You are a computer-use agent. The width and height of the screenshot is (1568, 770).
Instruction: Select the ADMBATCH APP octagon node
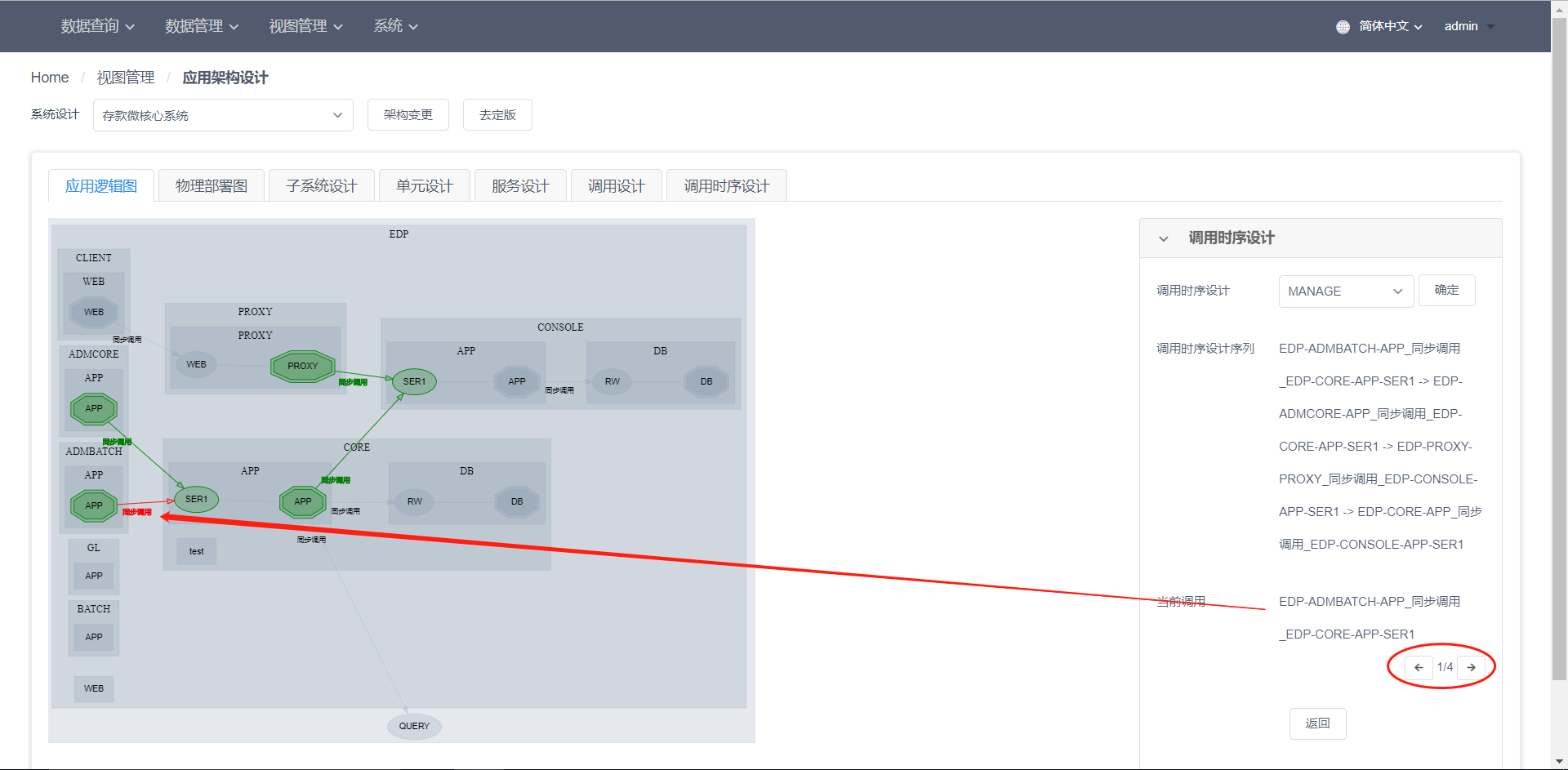tap(94, 505)
